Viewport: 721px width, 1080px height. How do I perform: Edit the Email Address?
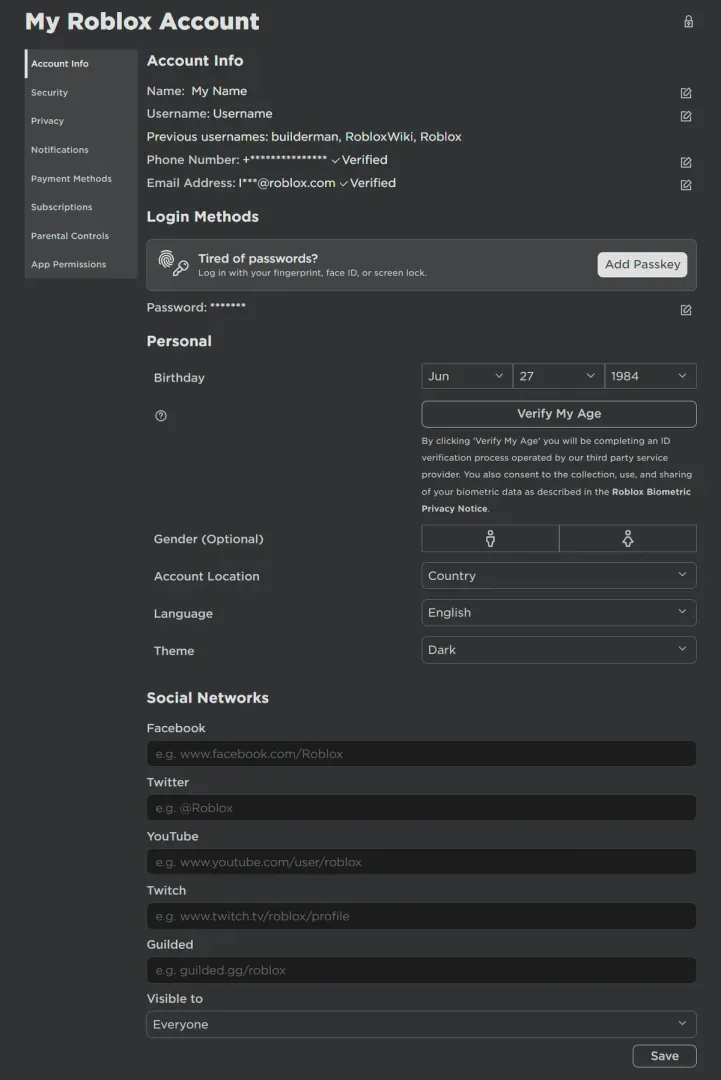[685, 184]
